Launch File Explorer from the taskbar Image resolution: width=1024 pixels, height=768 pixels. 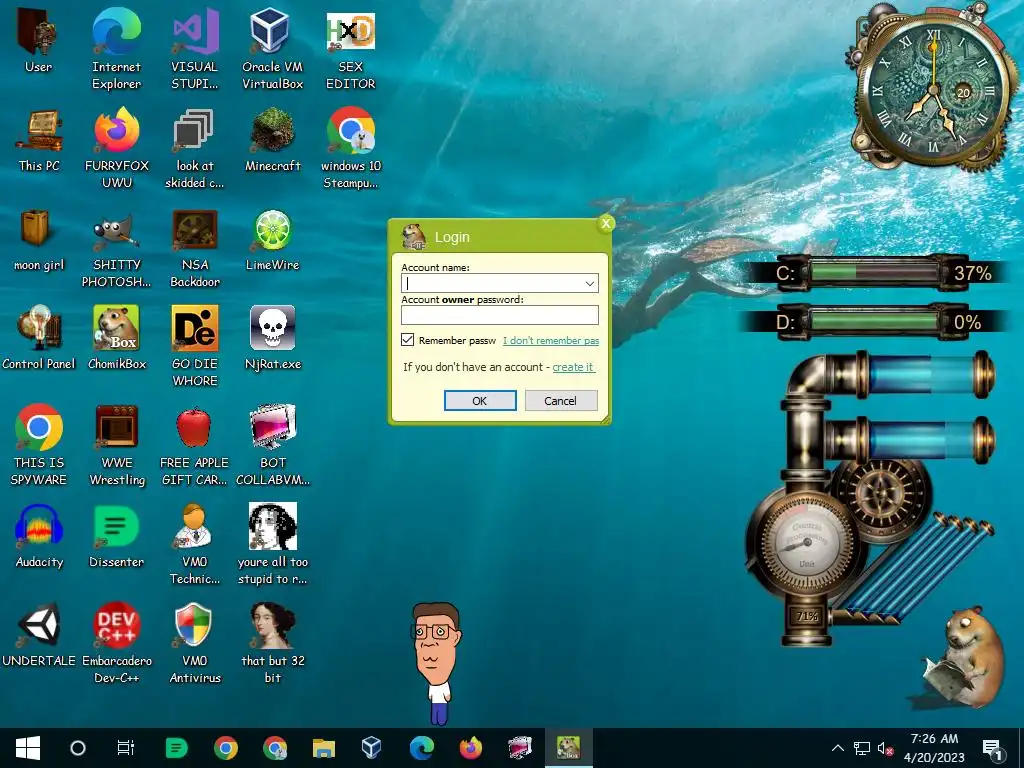(x=323, y=748)
